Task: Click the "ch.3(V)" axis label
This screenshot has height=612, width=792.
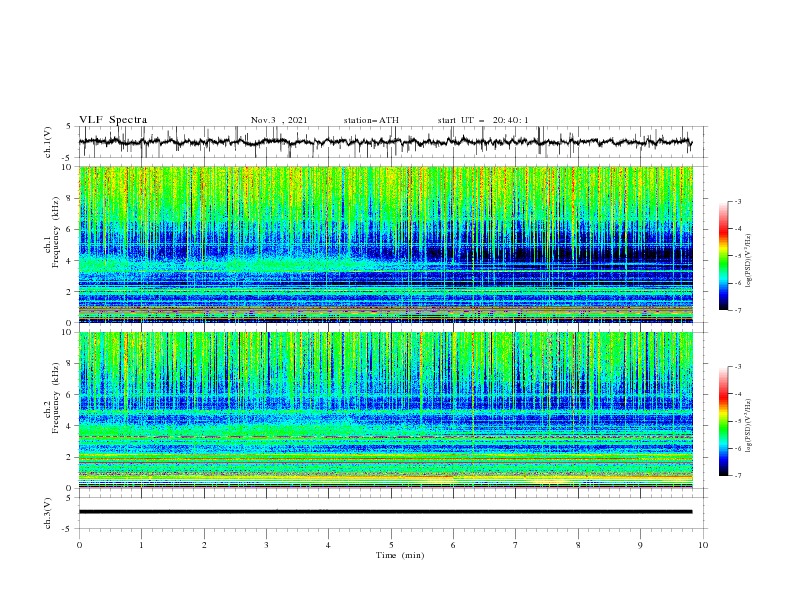Action: point(48,513)
